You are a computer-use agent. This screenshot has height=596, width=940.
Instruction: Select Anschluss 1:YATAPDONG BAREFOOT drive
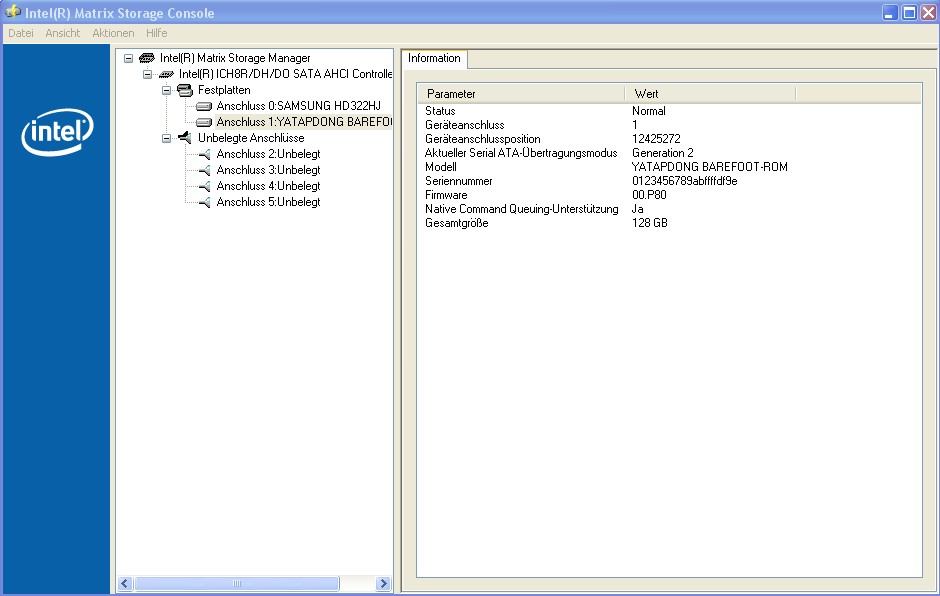pos(304,122)
